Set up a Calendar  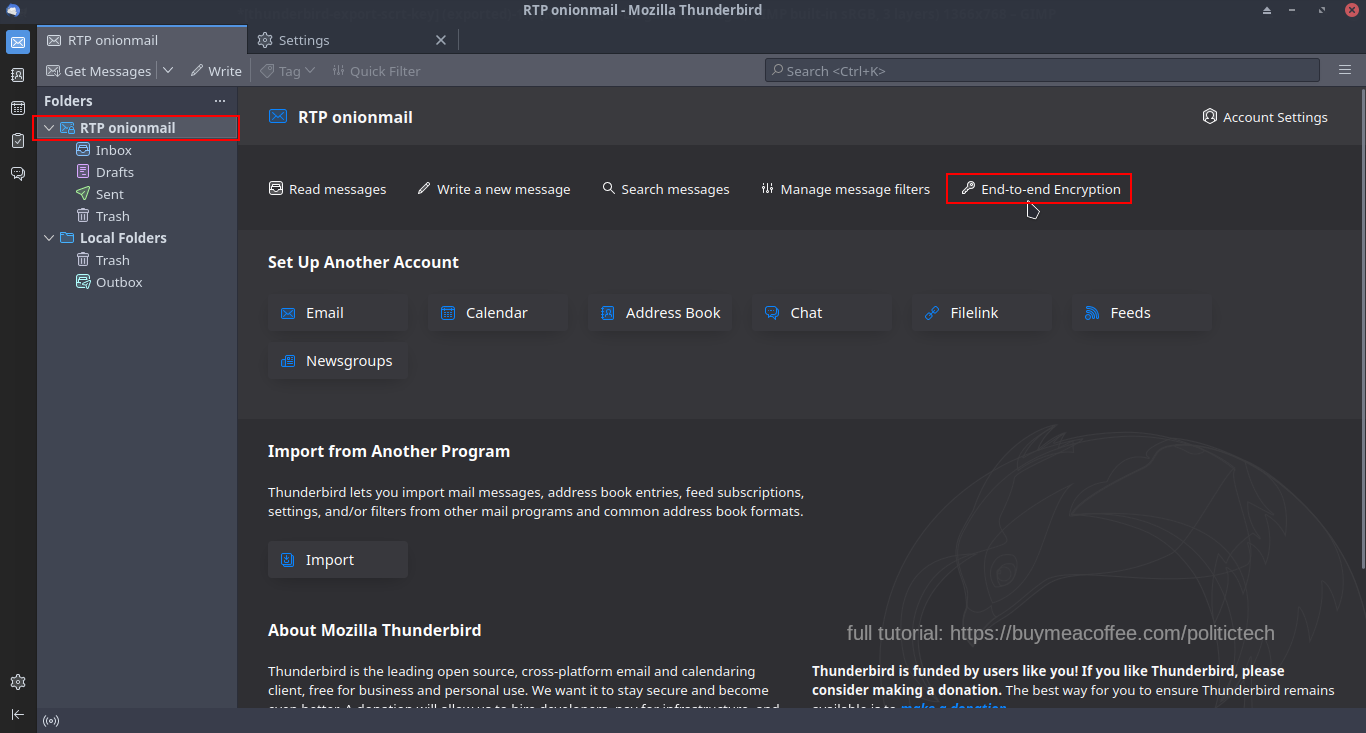click(498, 313)
